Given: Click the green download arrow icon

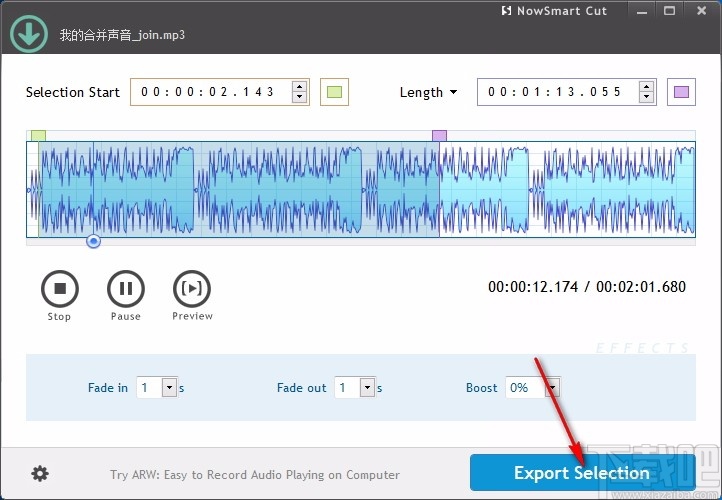Looking at the screenshot, I should [x=29, y=33].
